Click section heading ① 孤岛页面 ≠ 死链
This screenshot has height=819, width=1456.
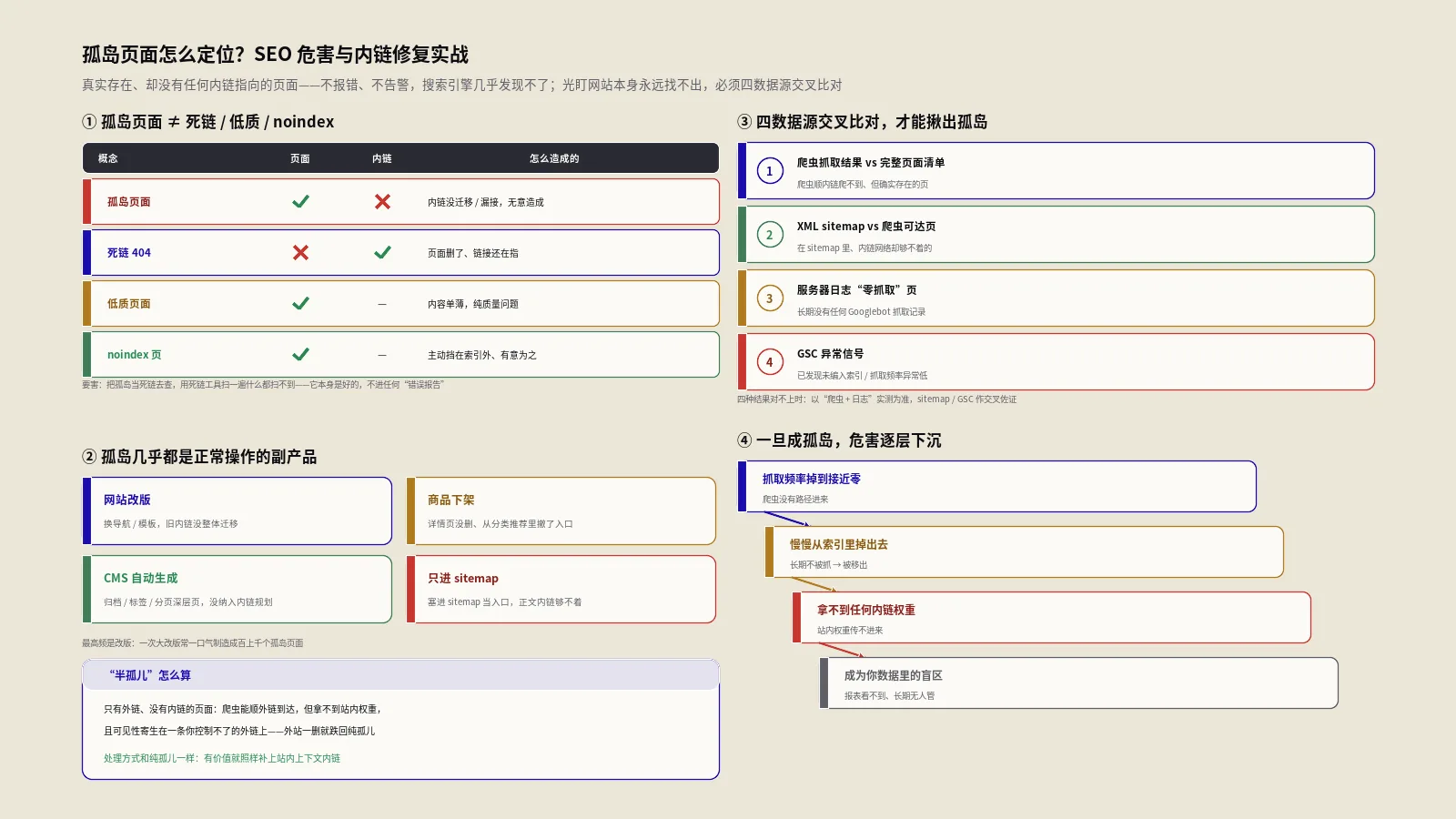[x=208, y=122]
